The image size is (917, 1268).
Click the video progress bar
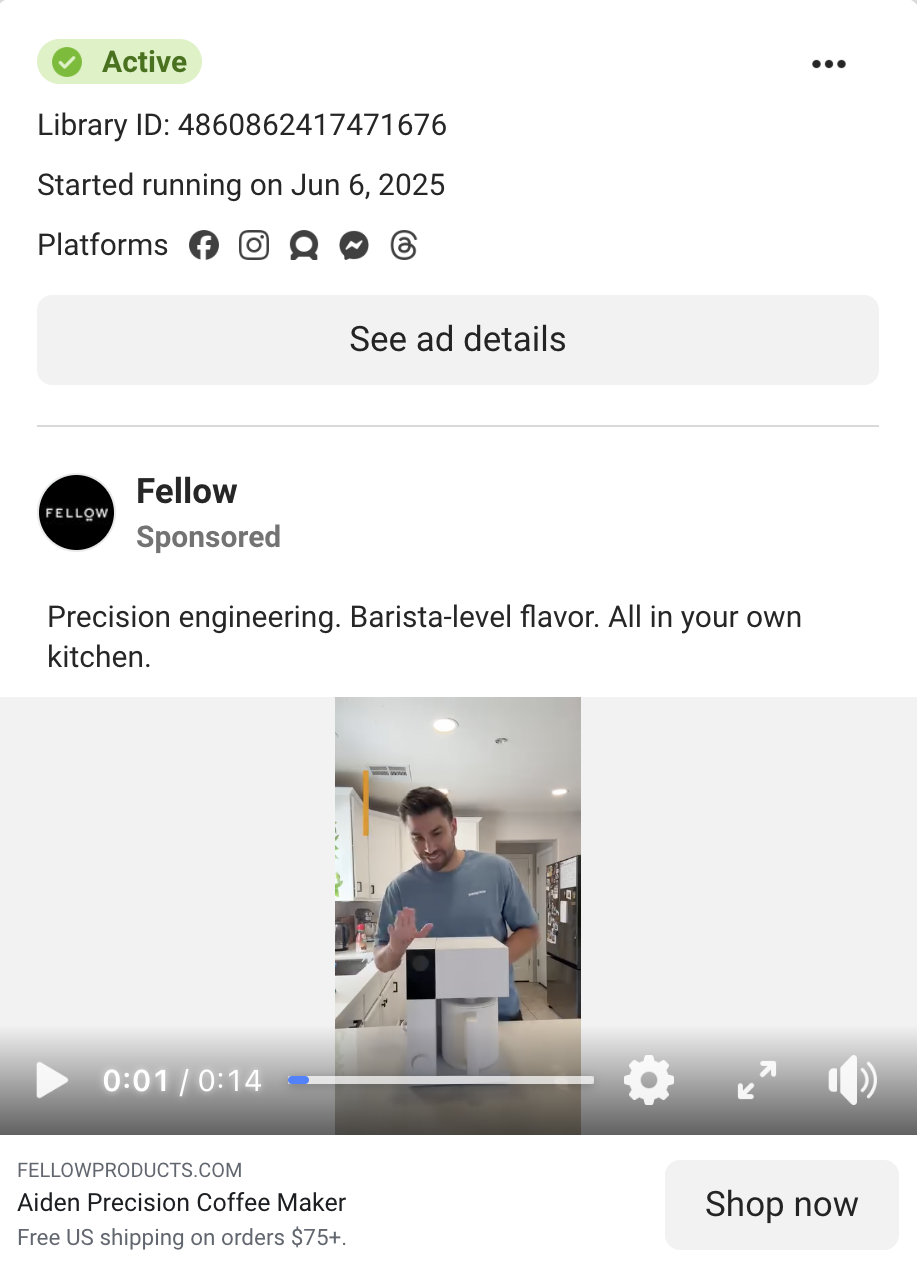(441, 1080)
